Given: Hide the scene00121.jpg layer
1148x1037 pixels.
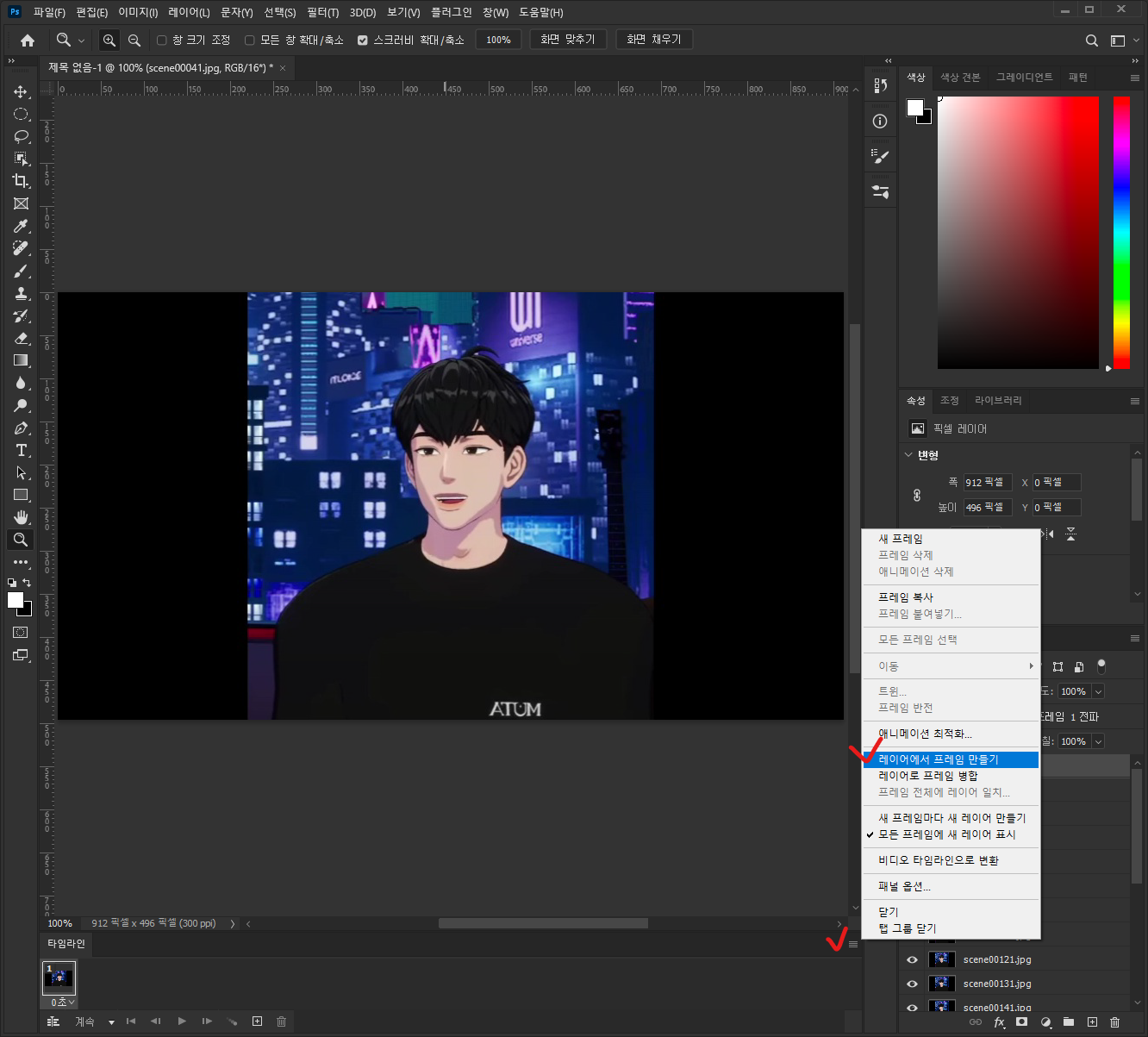Looking at the screenshot, I should (x=912, y=959).
